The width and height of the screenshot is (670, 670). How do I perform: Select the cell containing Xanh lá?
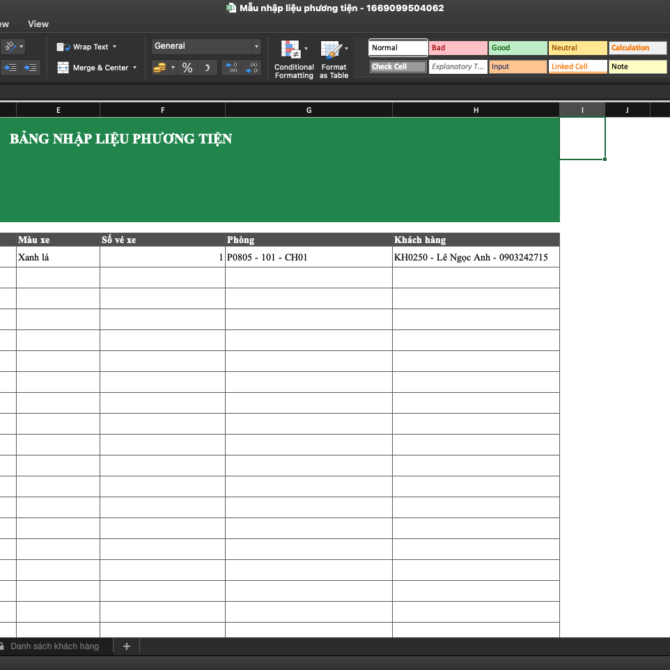57,257
